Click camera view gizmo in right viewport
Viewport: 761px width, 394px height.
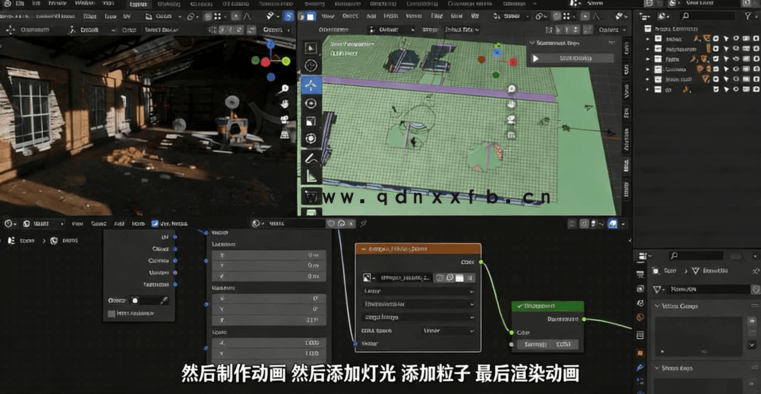click(511, 119)
